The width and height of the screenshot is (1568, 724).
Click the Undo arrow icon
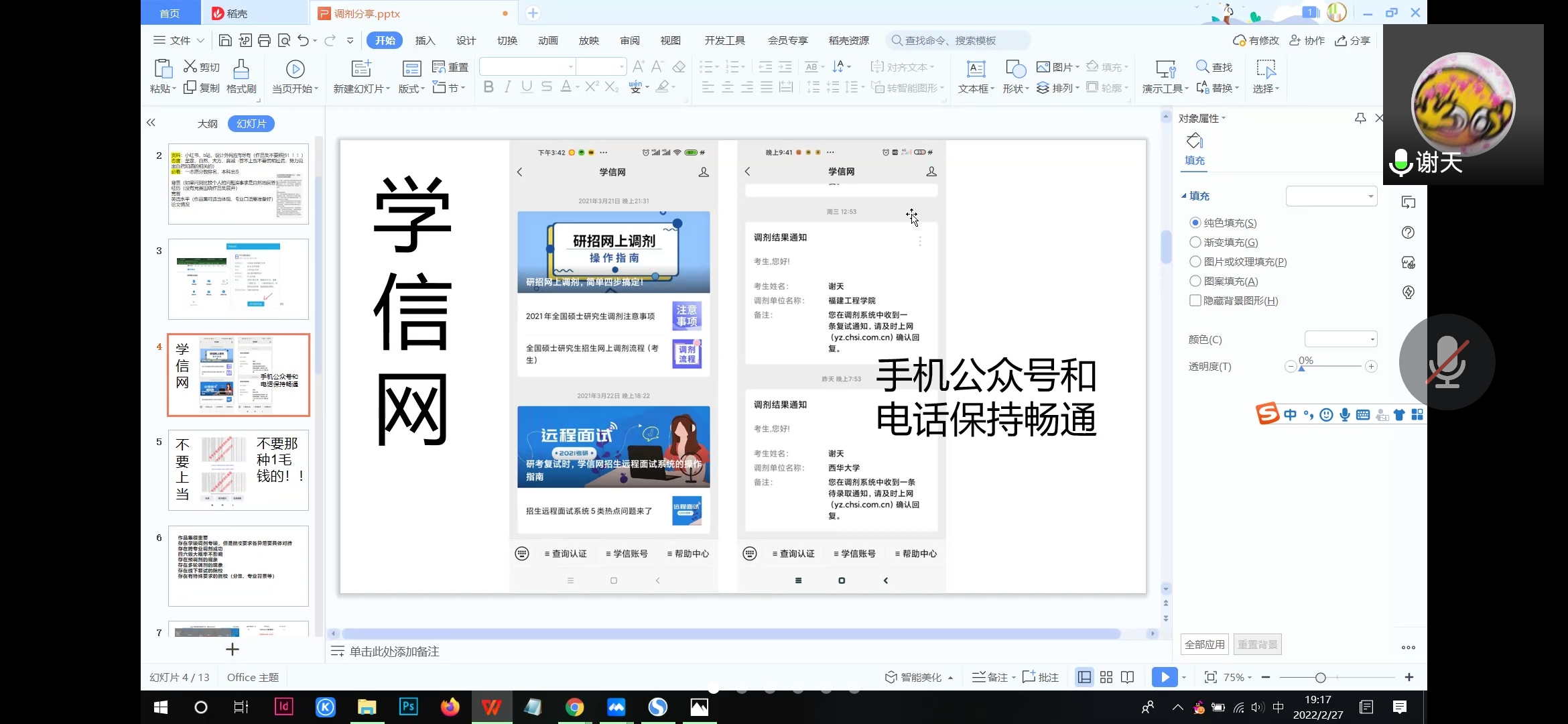303,41
